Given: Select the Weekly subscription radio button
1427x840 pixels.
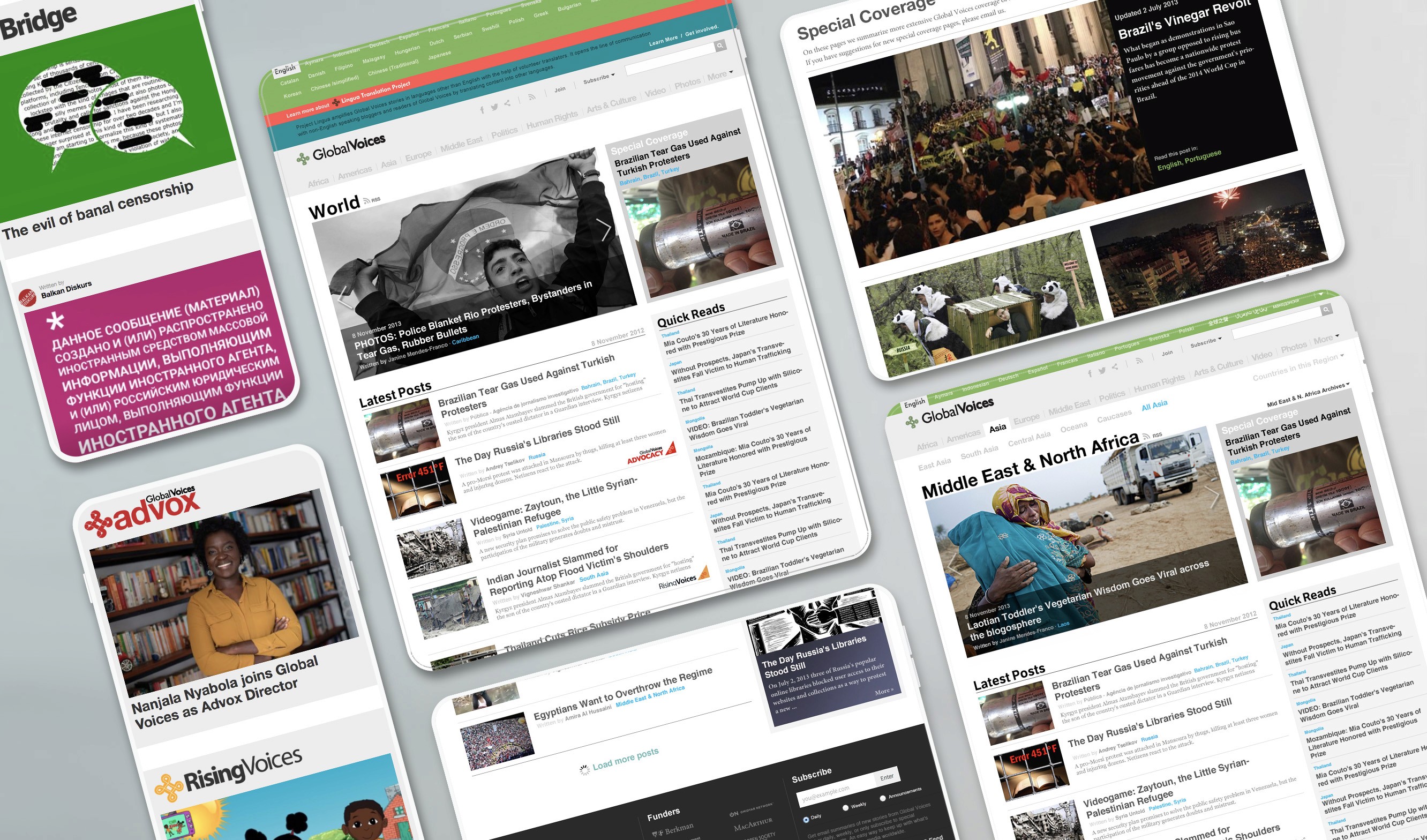Looking at the screenshot, I should click(x=845, y=808).
